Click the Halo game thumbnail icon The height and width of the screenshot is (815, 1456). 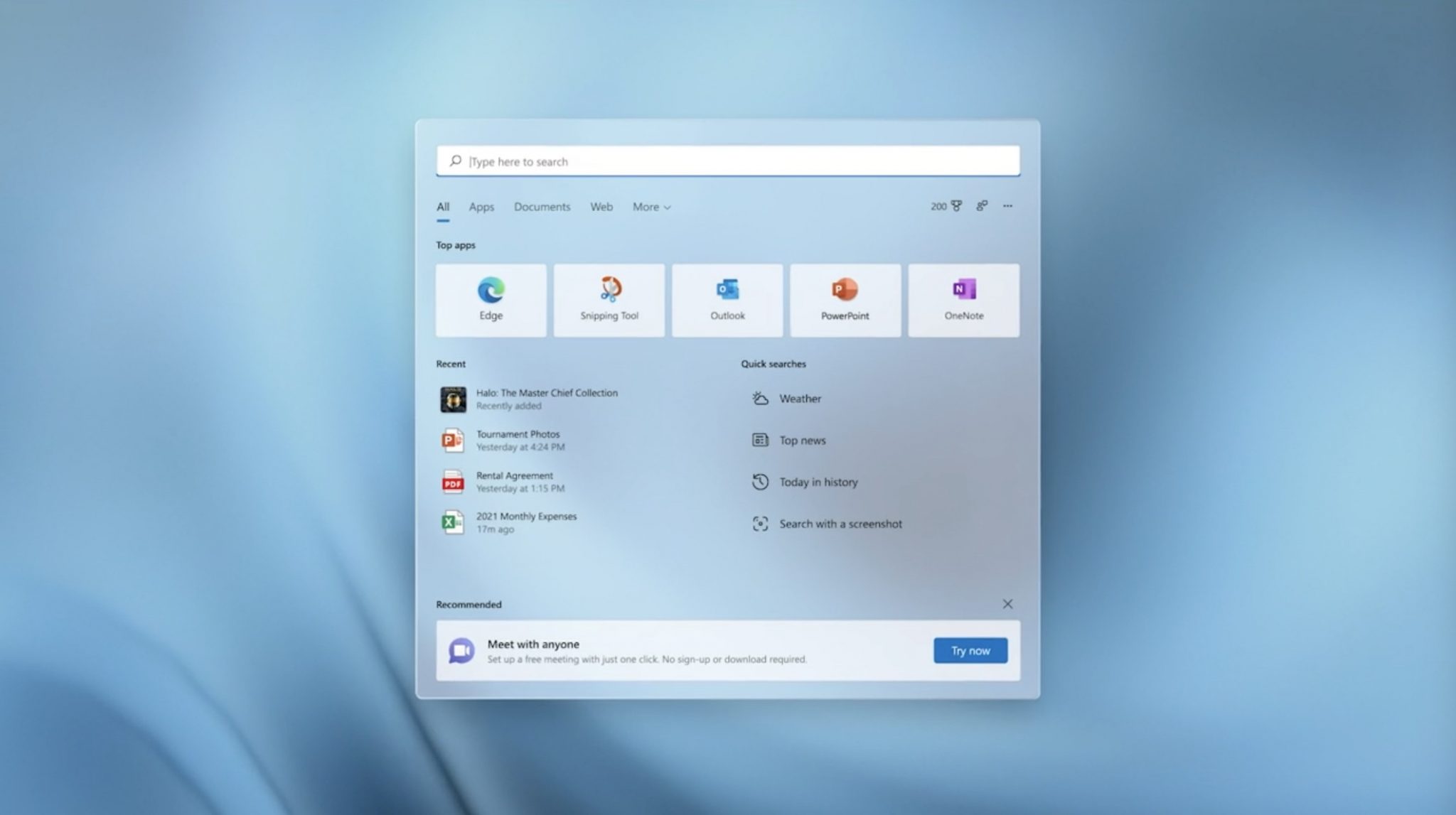tap(453, 399)
